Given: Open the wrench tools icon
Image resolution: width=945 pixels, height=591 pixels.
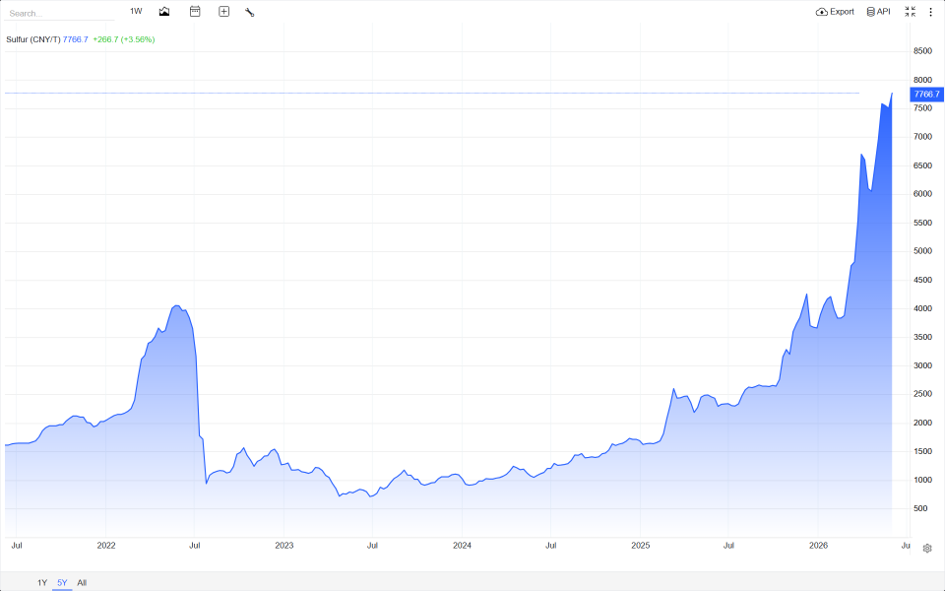Looking at the screenshot, I should (250, 12).
